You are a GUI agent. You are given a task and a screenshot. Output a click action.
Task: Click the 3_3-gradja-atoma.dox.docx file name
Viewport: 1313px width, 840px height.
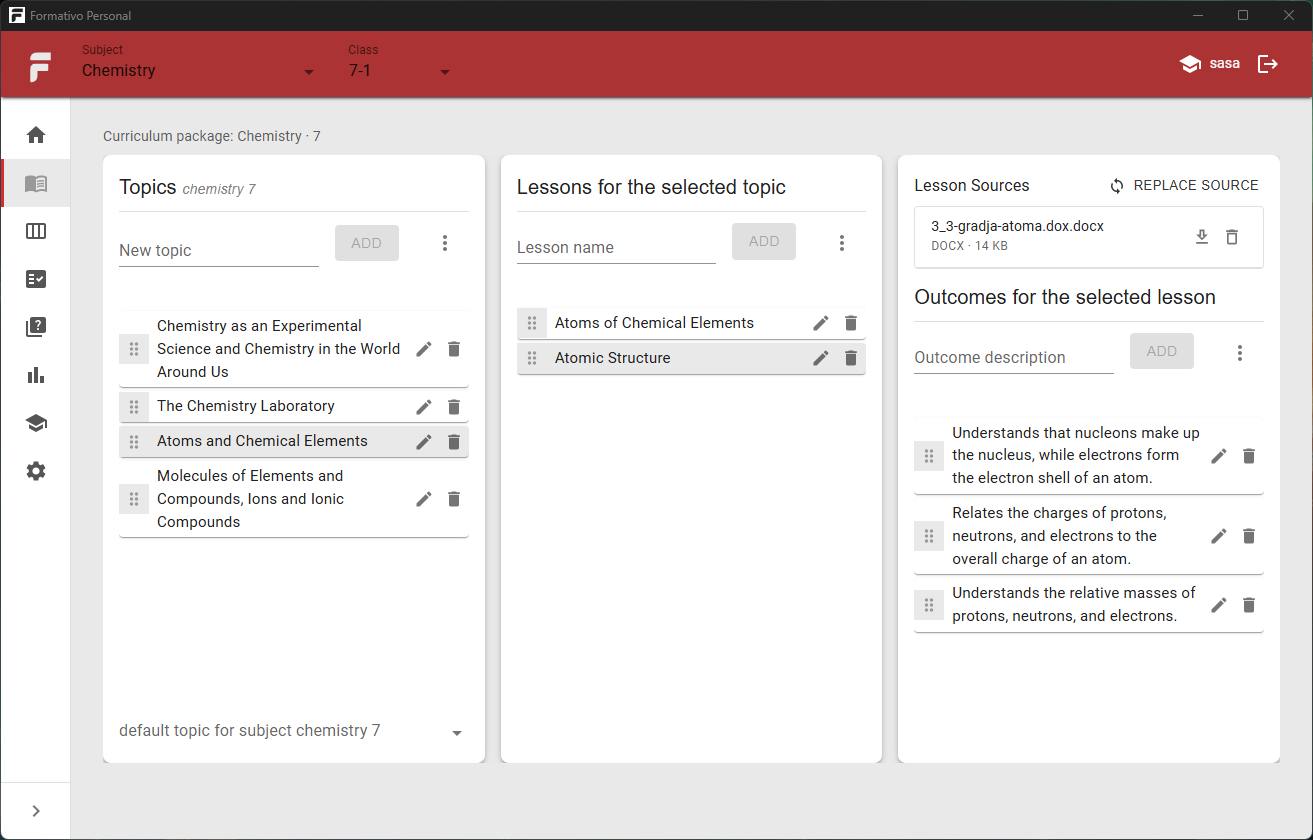pyautogui.click(x=1017, y=226)
